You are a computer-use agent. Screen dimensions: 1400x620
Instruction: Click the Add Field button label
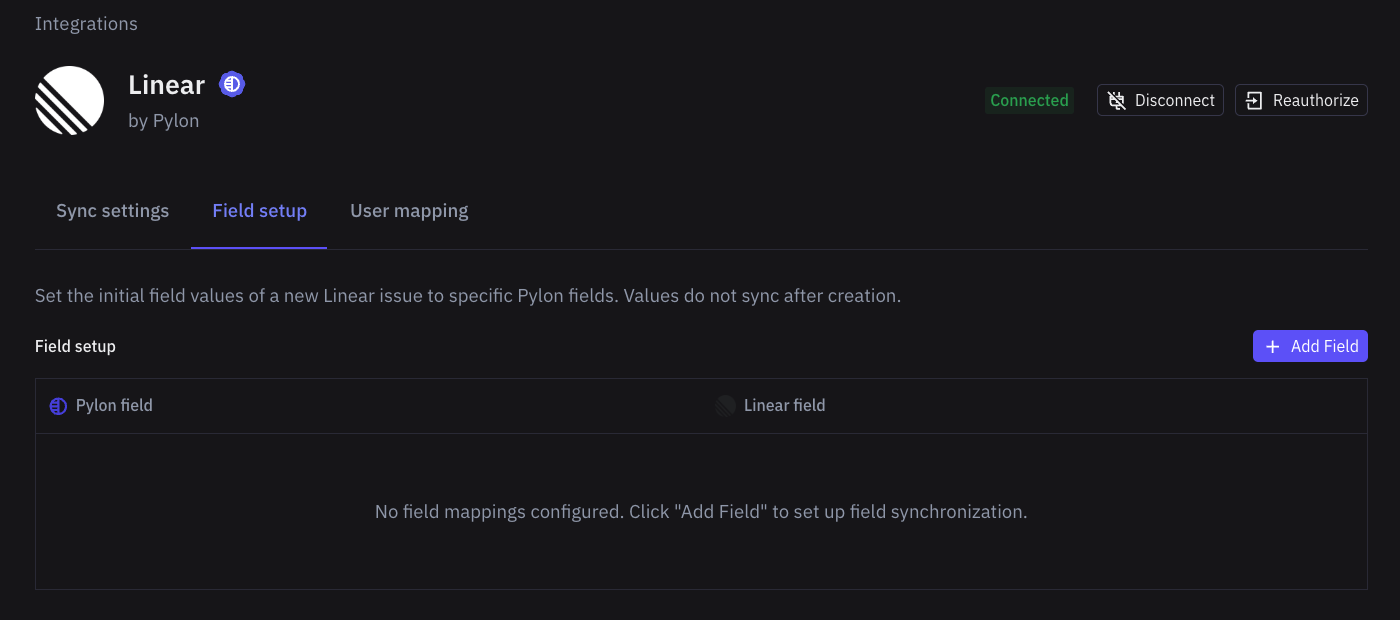(x=1324, y=346)
